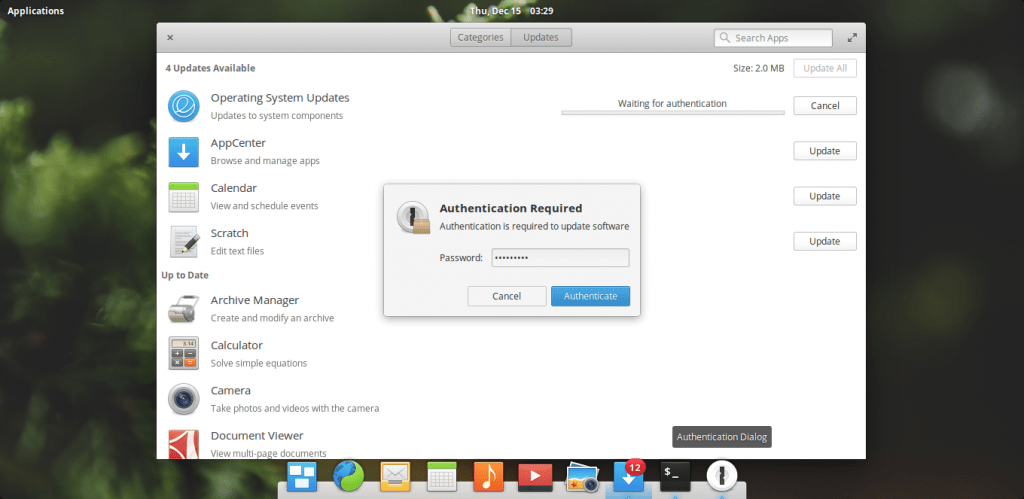Switch to the Categories tab

(481, 38)
